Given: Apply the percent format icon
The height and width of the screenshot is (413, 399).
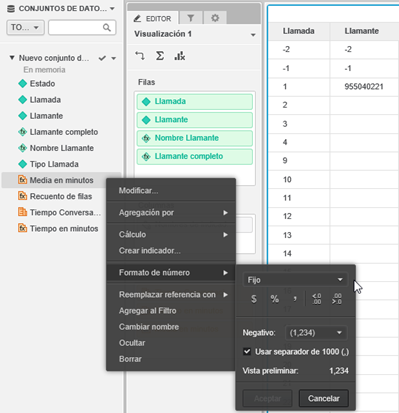Looking at the screenshot, I should coord(275,299).
